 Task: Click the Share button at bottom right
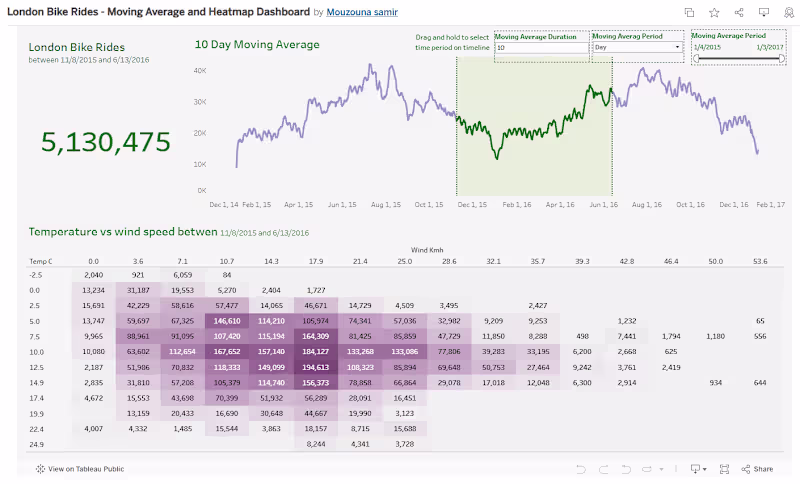[x=758, y=468]
